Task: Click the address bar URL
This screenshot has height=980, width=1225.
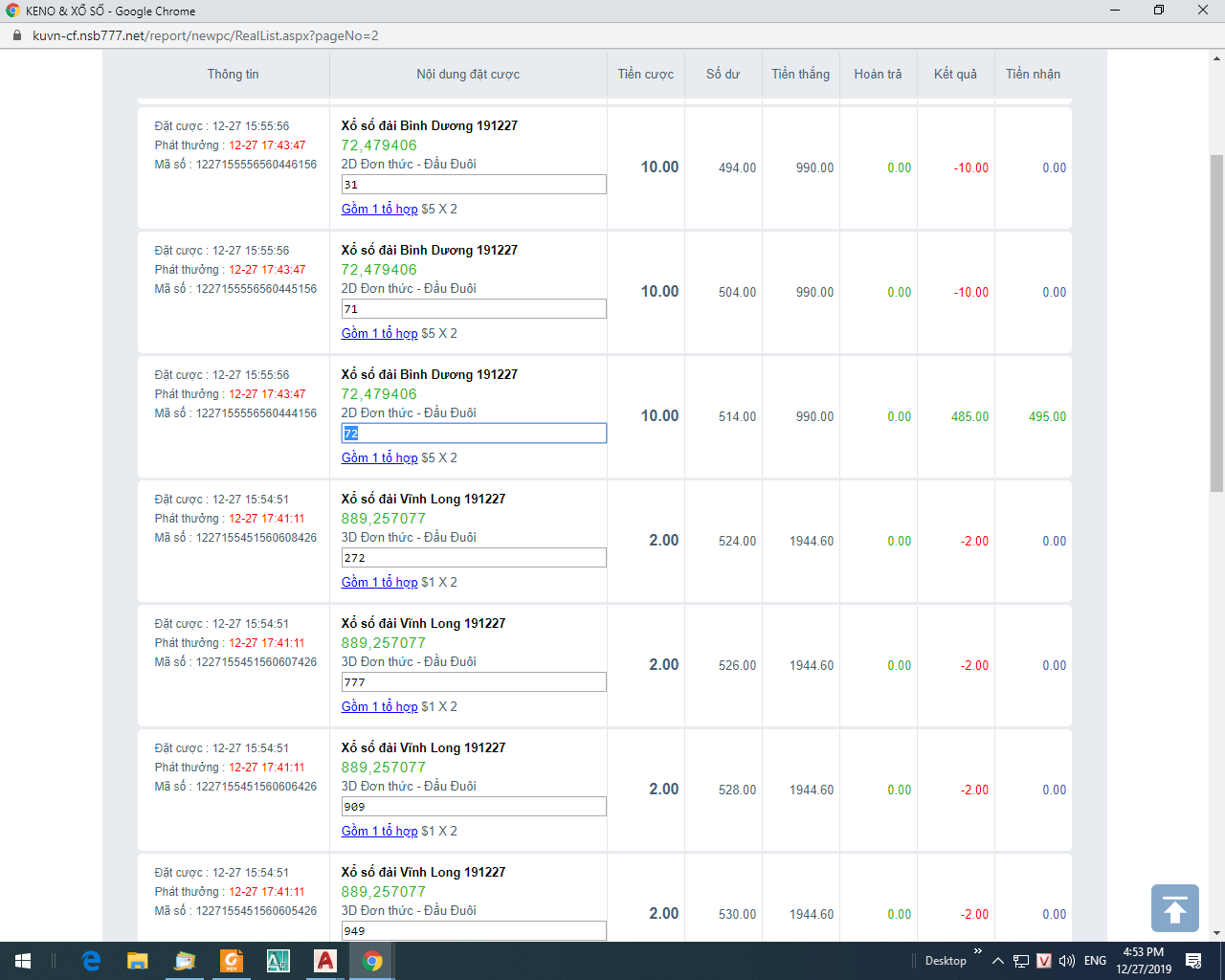Action: 206,35
